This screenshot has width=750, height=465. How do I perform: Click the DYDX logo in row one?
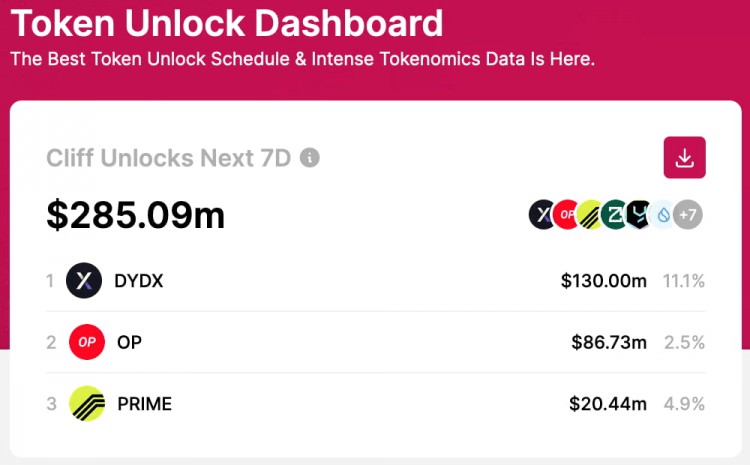(84, 280)
